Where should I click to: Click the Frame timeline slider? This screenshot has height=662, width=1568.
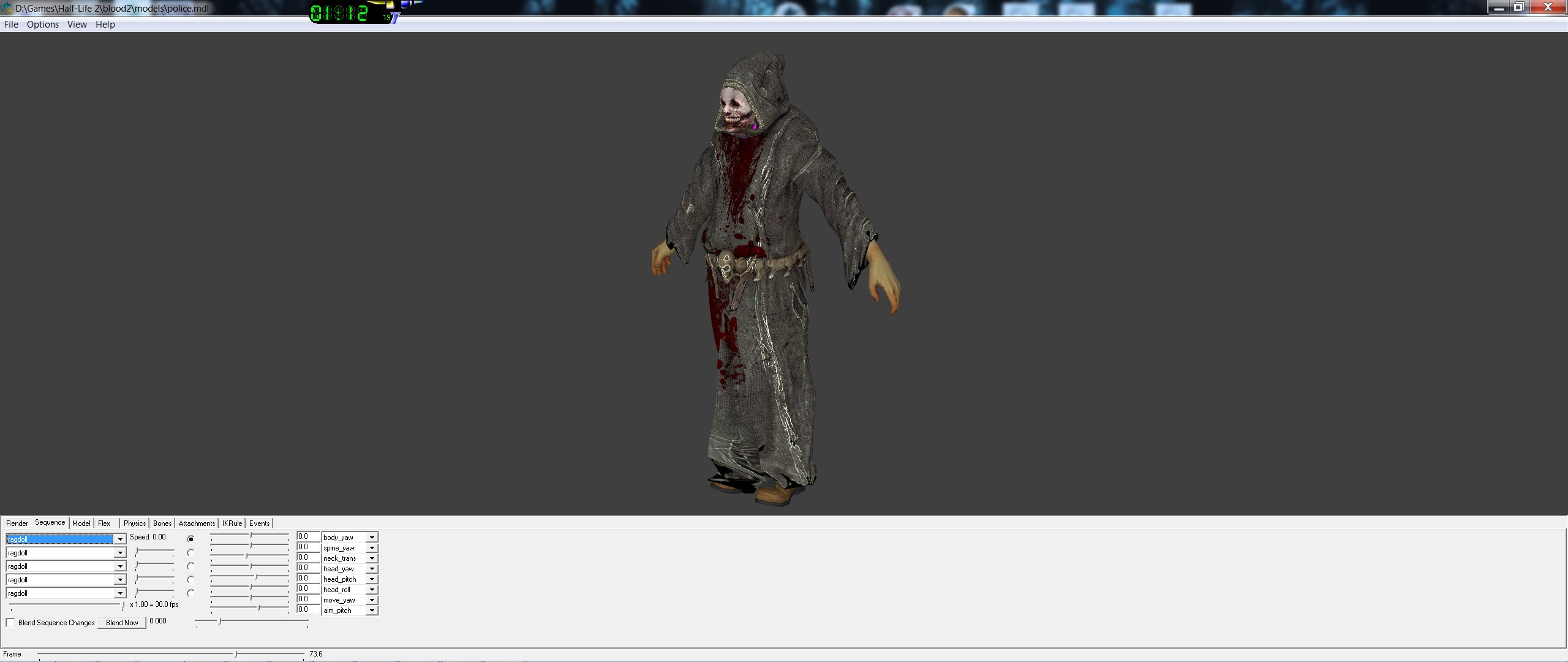tap(171, 654)
